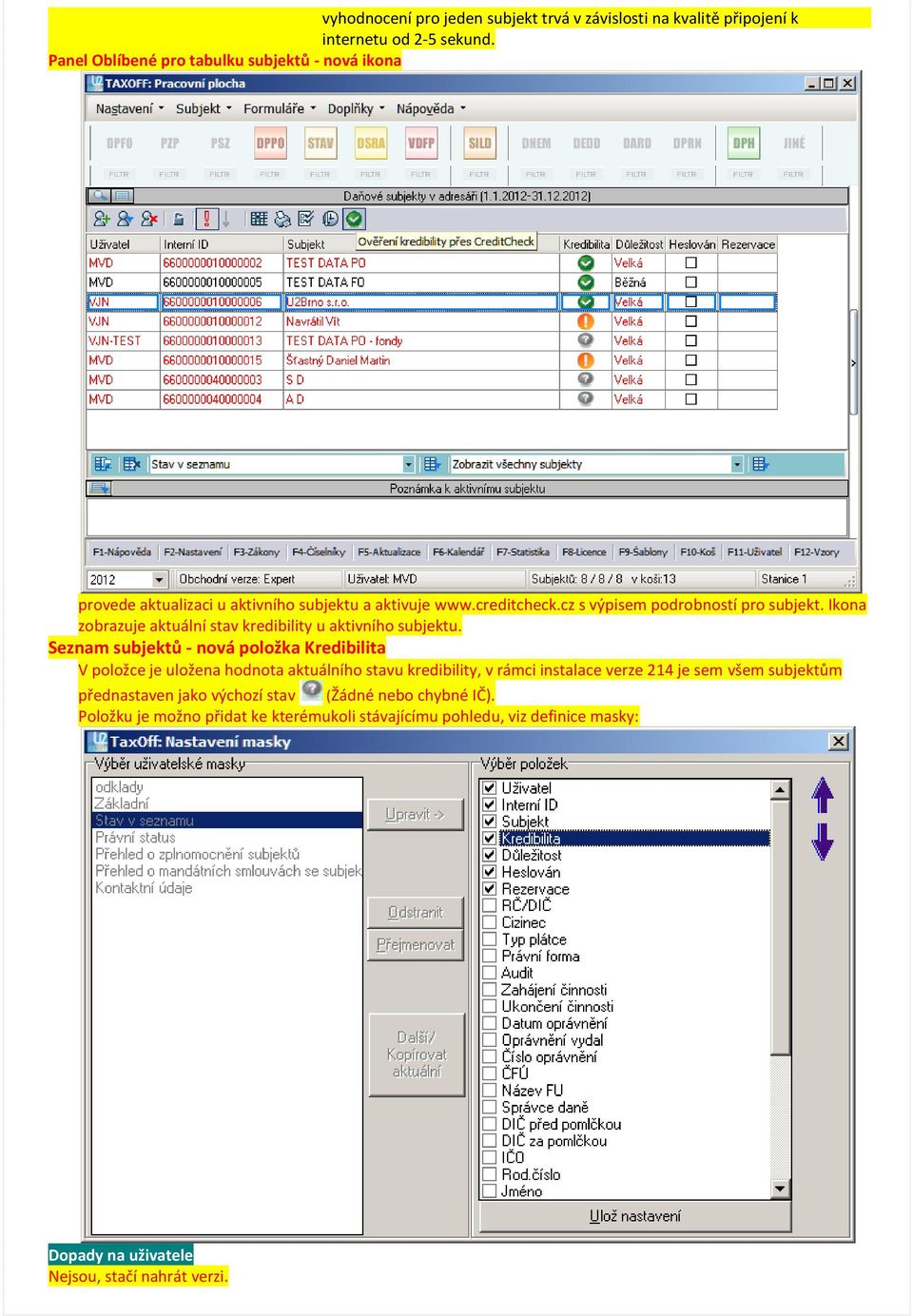Open the Nastavení menu
Screen dimensions: 913x1316
tap(129, 108)
